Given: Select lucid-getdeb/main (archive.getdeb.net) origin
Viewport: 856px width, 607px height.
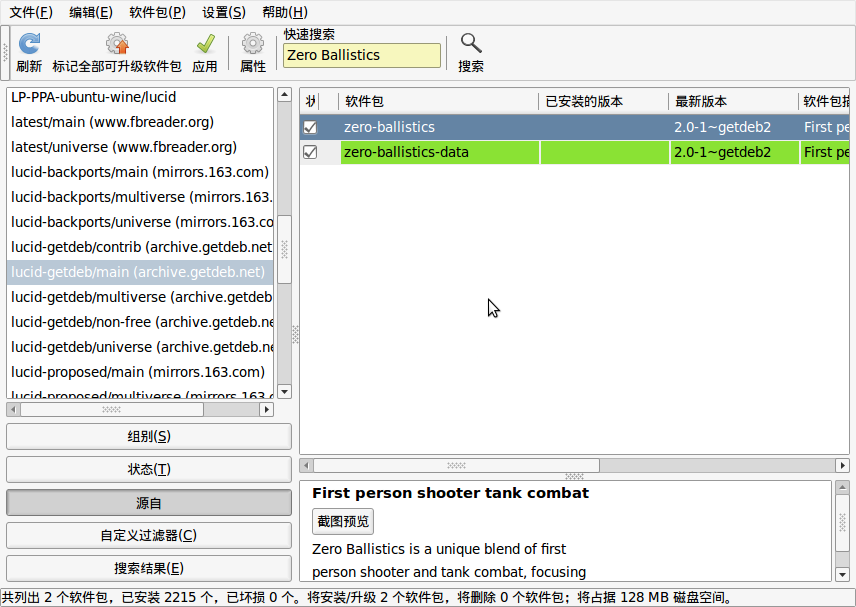Looking at the screenshot, I should pos(140,272).
